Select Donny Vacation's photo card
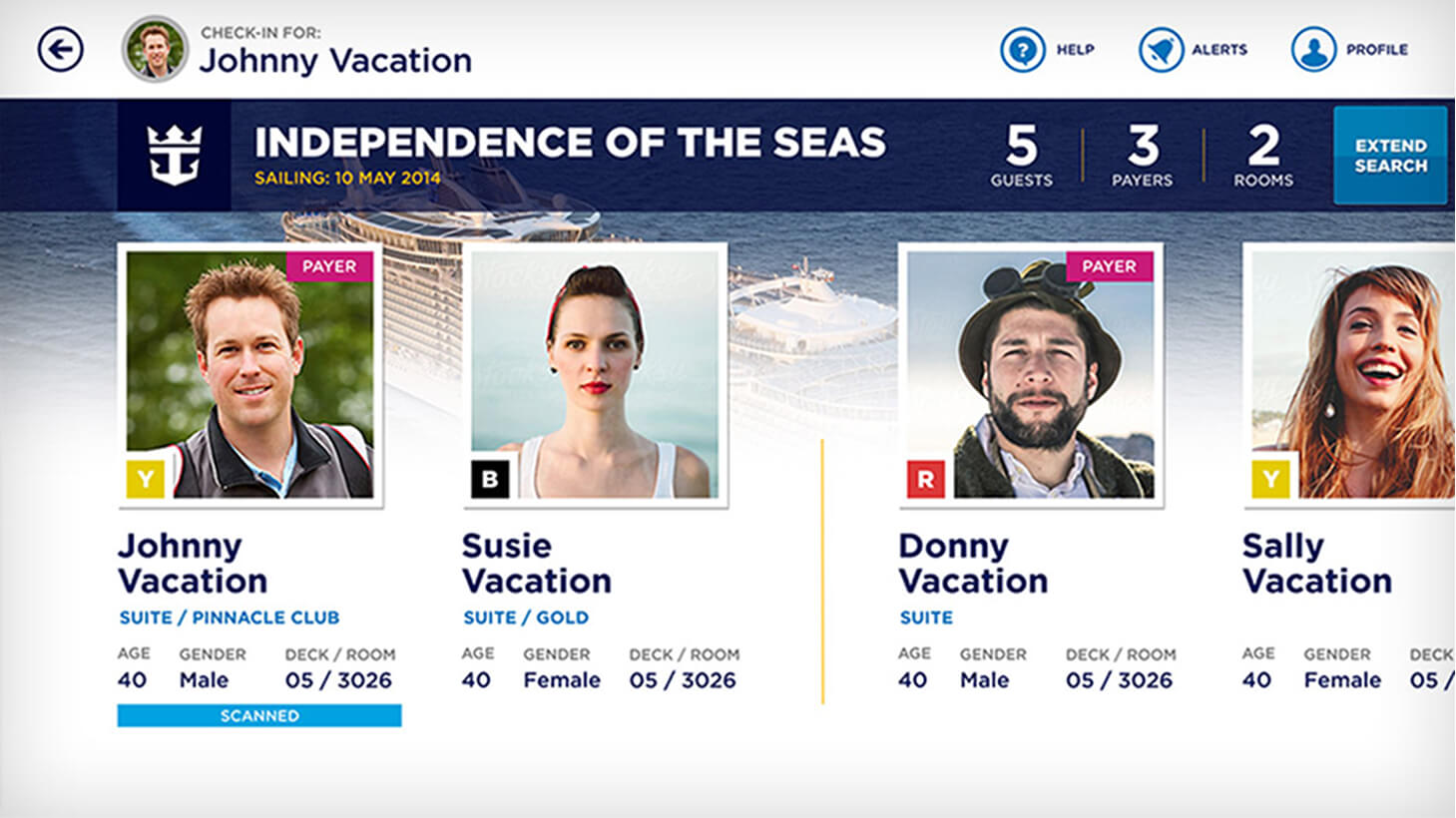Image resolution: width=1456 pixels, height=818 pixels. point(1031,374)
